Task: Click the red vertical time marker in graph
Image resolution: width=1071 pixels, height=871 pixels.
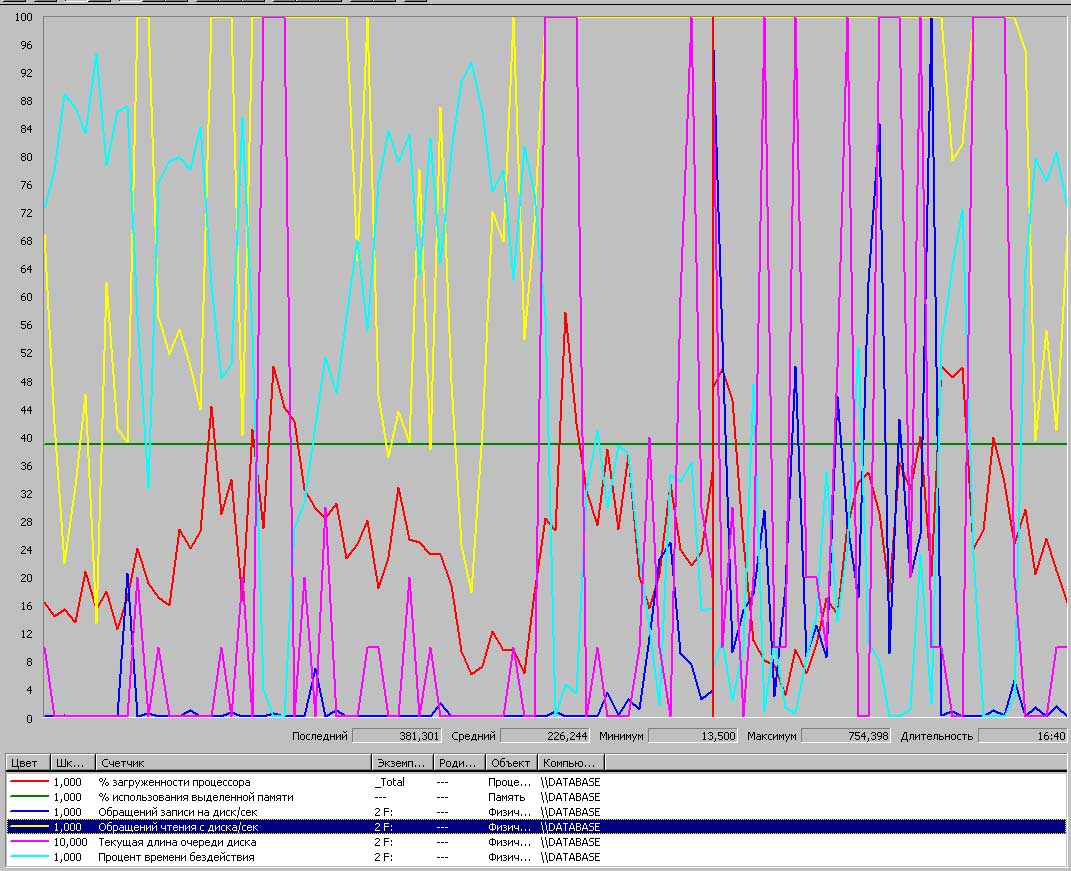Action: coord(712,300)
